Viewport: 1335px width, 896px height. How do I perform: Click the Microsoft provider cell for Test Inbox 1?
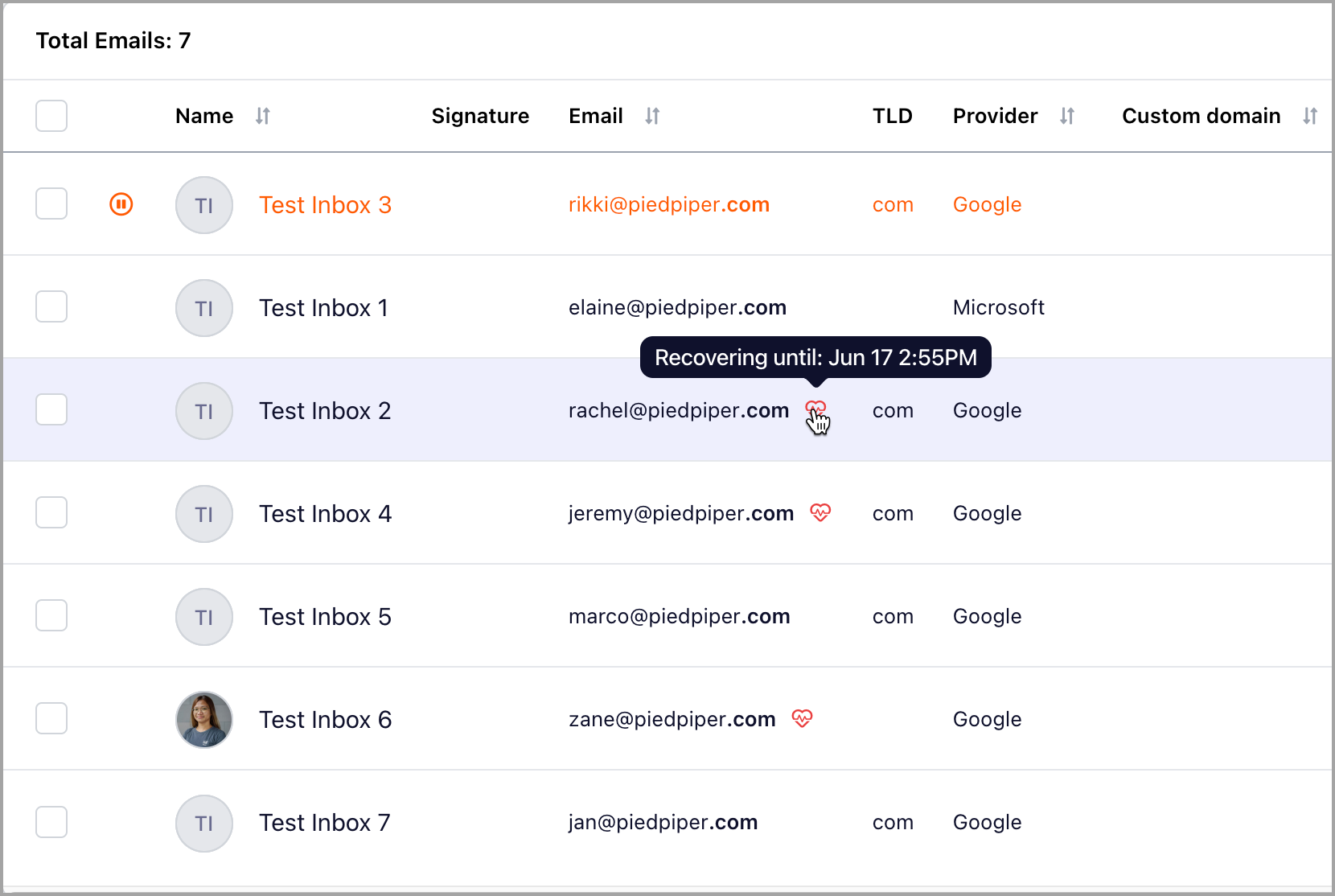coord(999,307)
